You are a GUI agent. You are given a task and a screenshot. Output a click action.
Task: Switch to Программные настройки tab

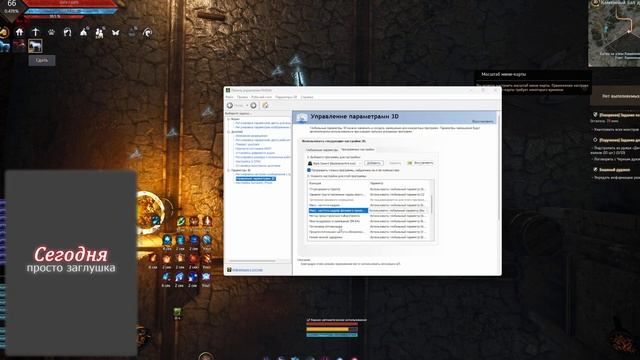pos(358,149)
